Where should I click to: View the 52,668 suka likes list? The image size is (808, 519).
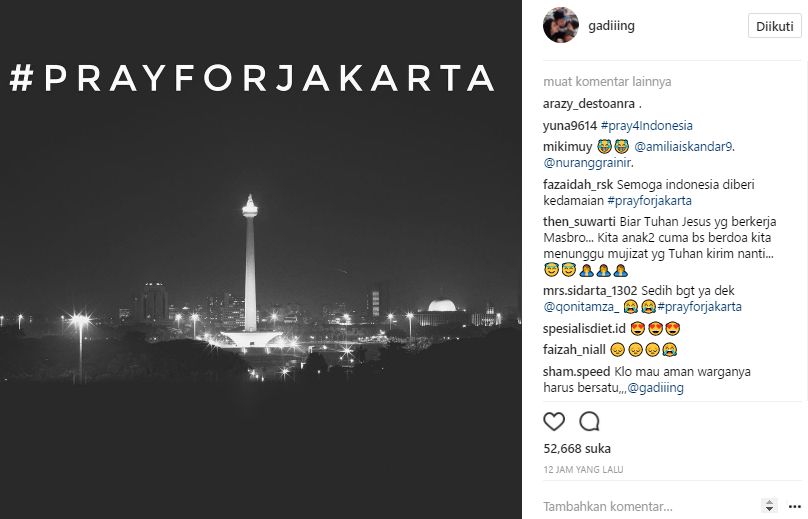(577, 448)
